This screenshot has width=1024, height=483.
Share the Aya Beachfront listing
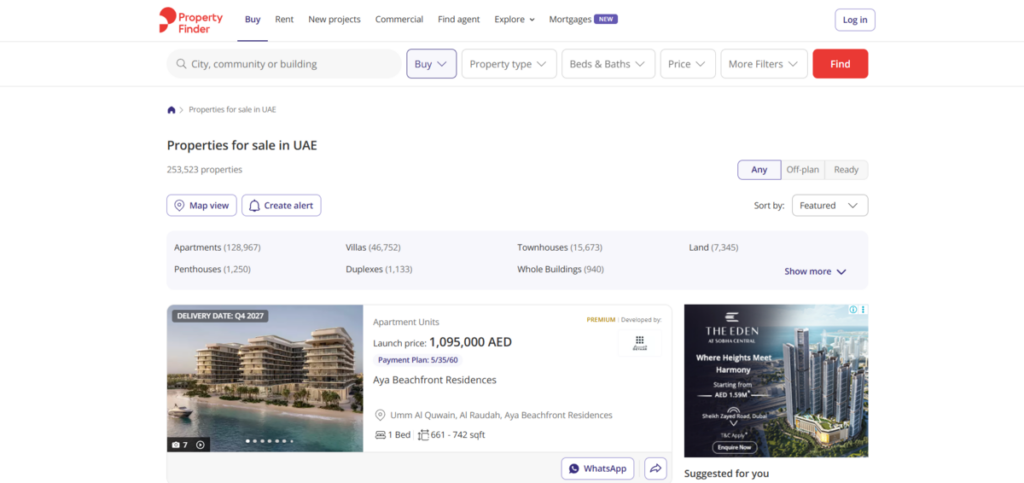[656, 469]
